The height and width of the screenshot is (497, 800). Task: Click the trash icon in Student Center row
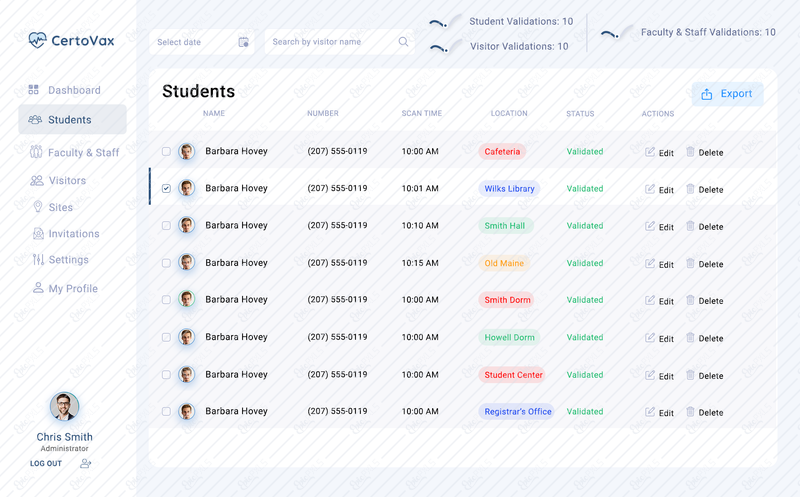(x=690, y=375)
